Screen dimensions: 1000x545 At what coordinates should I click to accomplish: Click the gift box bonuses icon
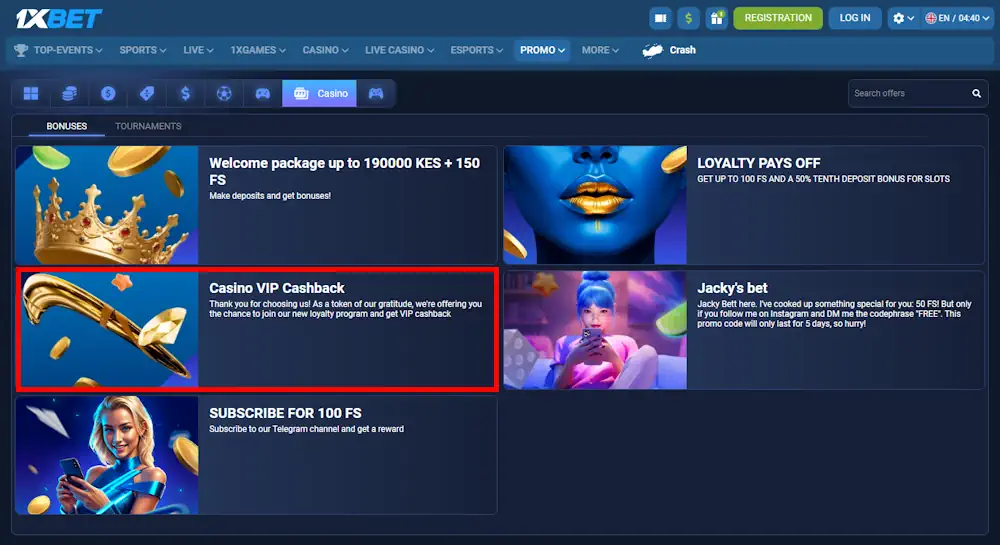pos(716,18)
